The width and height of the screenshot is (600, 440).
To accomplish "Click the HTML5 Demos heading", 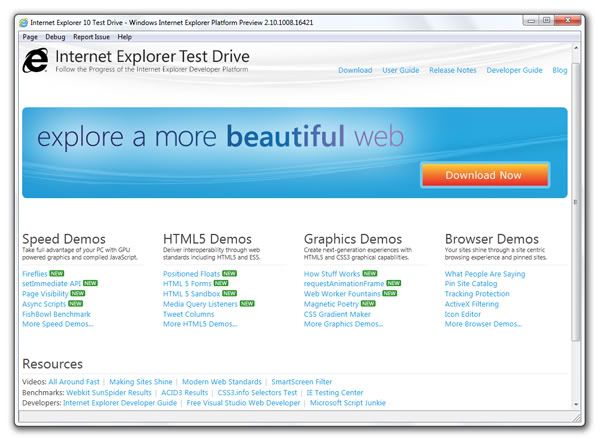I will click(207, 239).
